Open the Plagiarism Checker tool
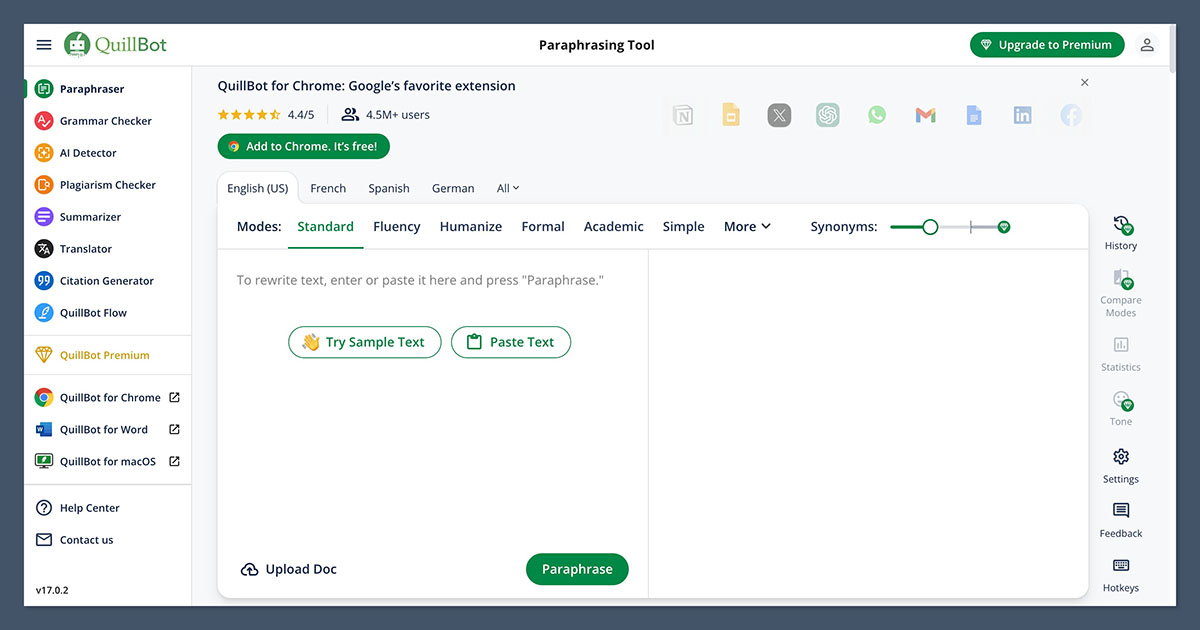The image size is (1200, 630). (107, 185)
